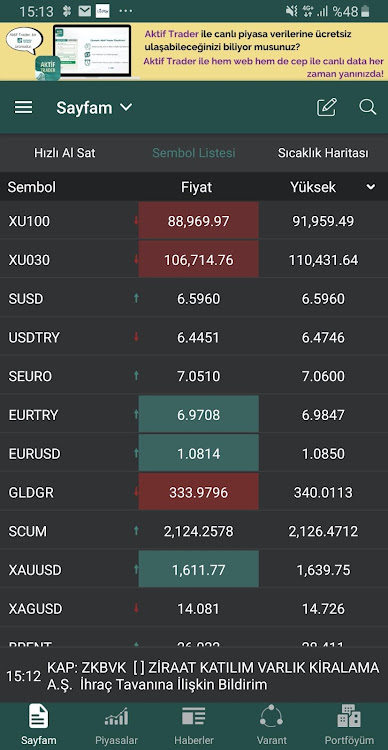Viewport: 388px width, 750px height.
Task: Tap the mail notification in status bar
Action: tap(85, 11)
